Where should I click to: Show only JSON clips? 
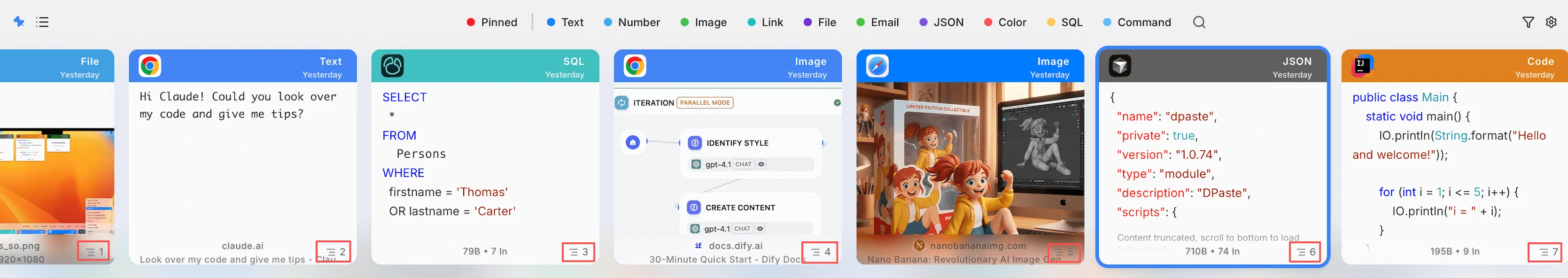pyautogui.click(x=941, y=23)
